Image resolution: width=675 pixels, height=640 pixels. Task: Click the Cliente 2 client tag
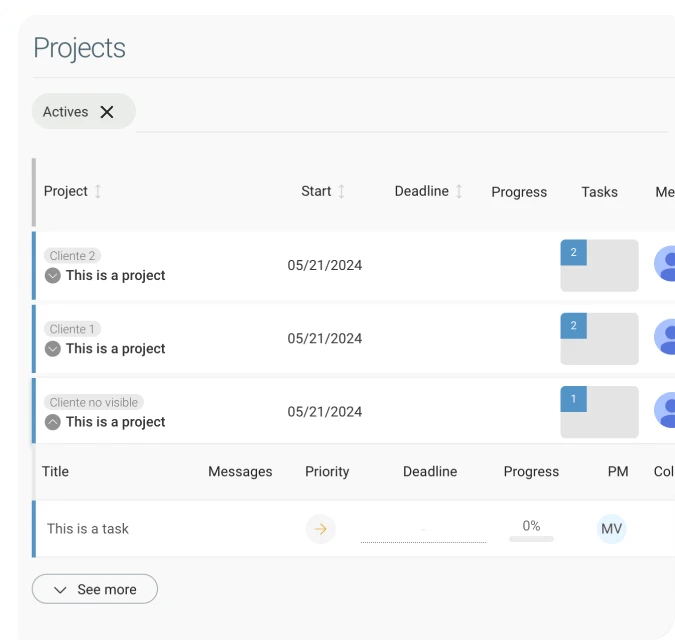72,256
